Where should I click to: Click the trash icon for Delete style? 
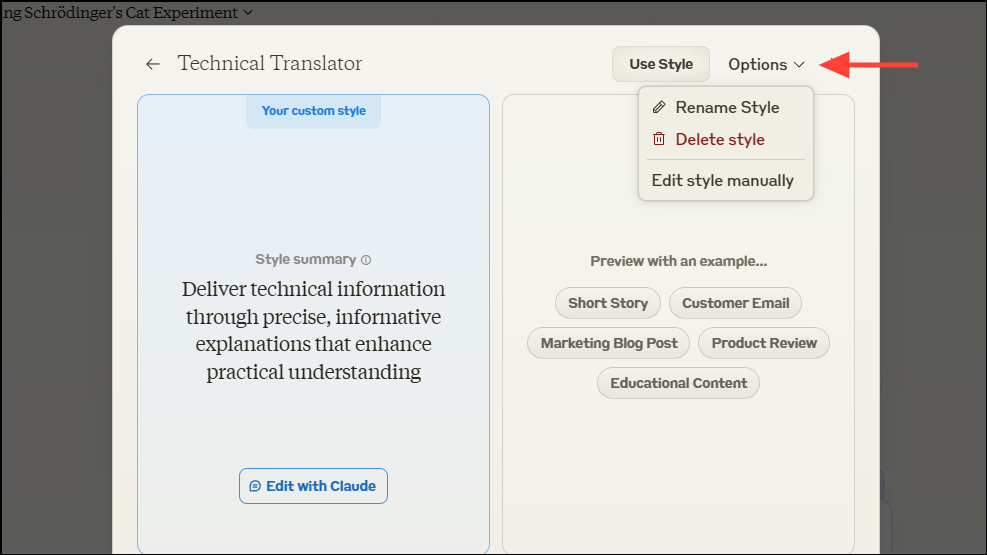[x=658, y=139]
